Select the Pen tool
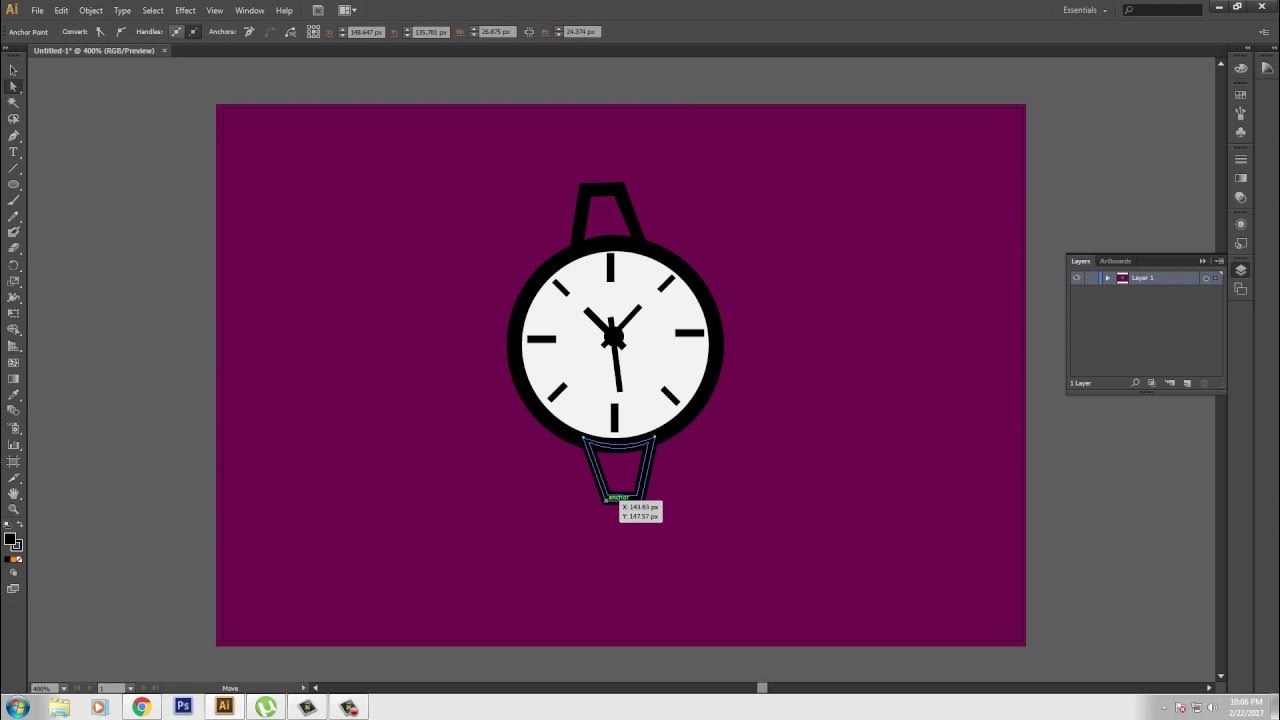The image size is (1280, 720). point(13,136)
